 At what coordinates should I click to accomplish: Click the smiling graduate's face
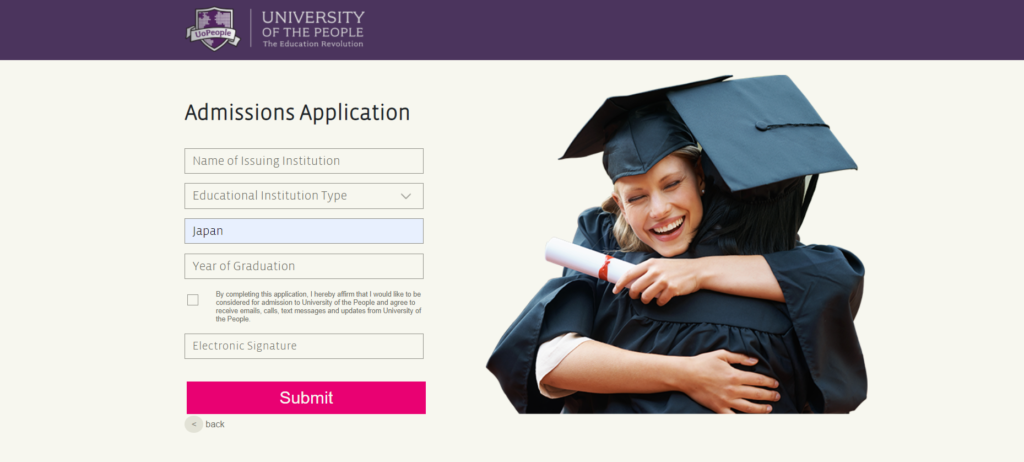click(656, 208)
